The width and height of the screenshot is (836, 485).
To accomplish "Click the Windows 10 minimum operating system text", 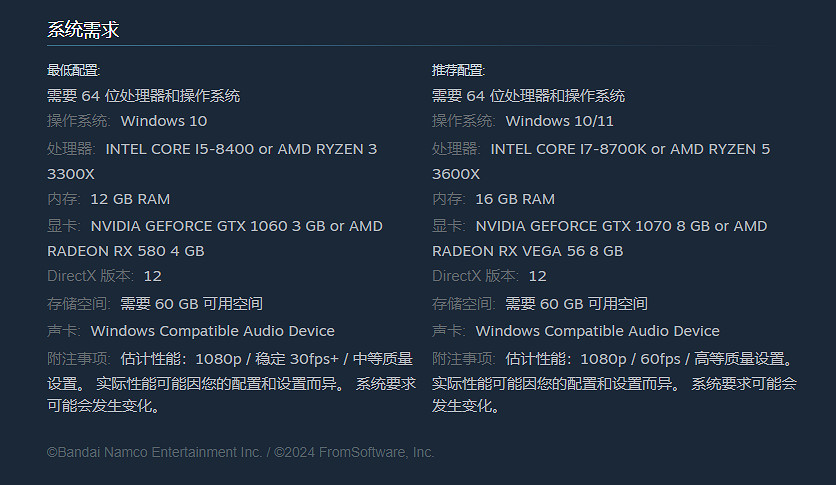I will pyautogui.click(x=163, y=121).
